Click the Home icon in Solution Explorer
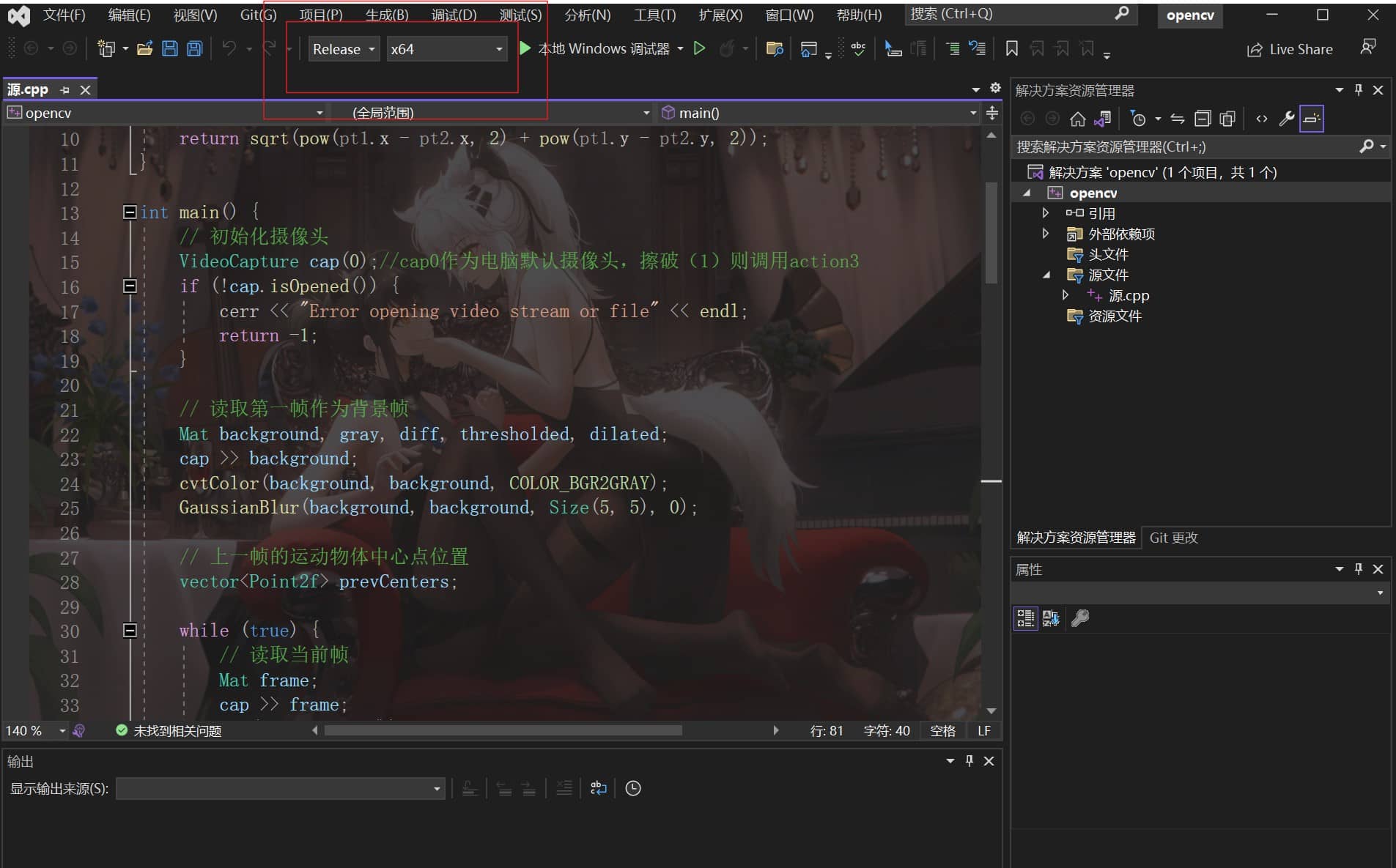This screenshot has width=1396, height=868. 1077,119
